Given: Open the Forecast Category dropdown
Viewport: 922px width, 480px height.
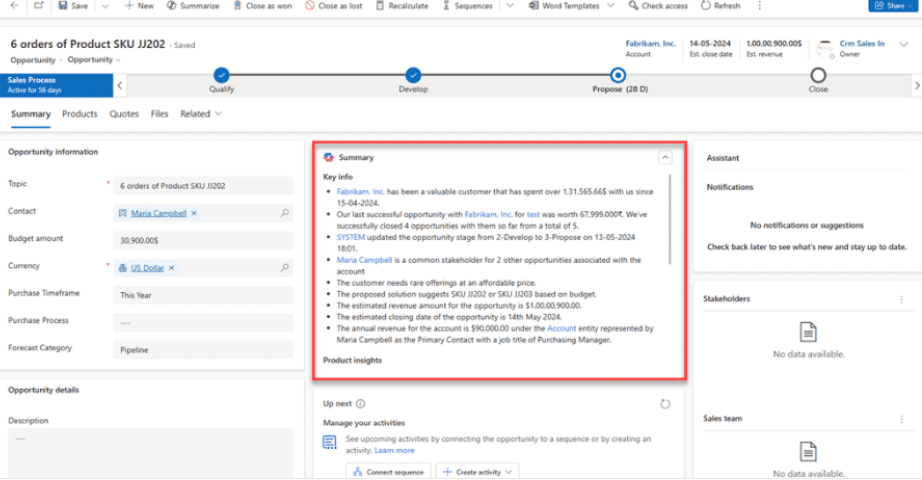Looking at the screenshot, I should [x=203, y=350].
